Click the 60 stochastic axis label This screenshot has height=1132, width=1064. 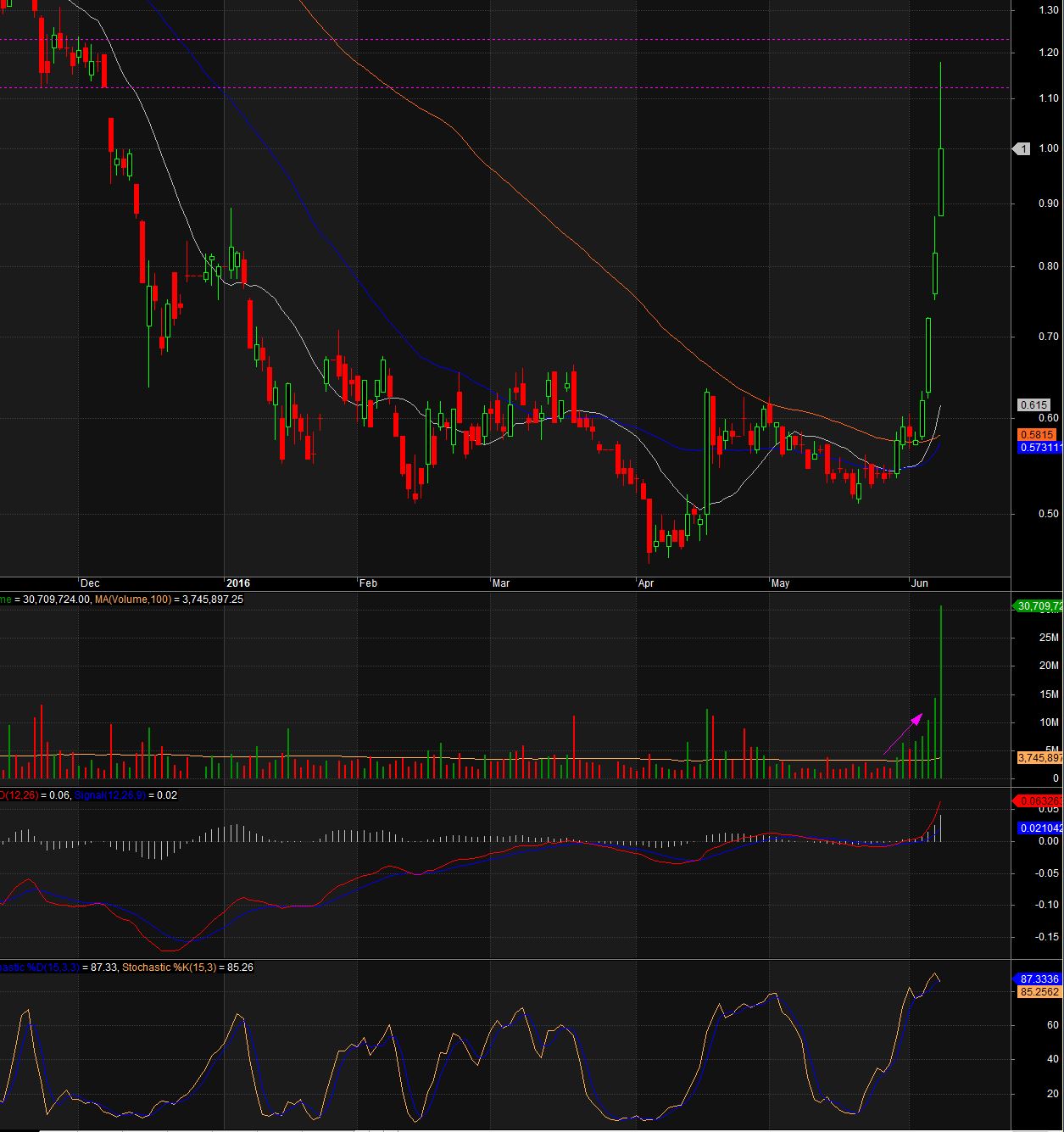pyautogui.click(x=1051, y=1025)
